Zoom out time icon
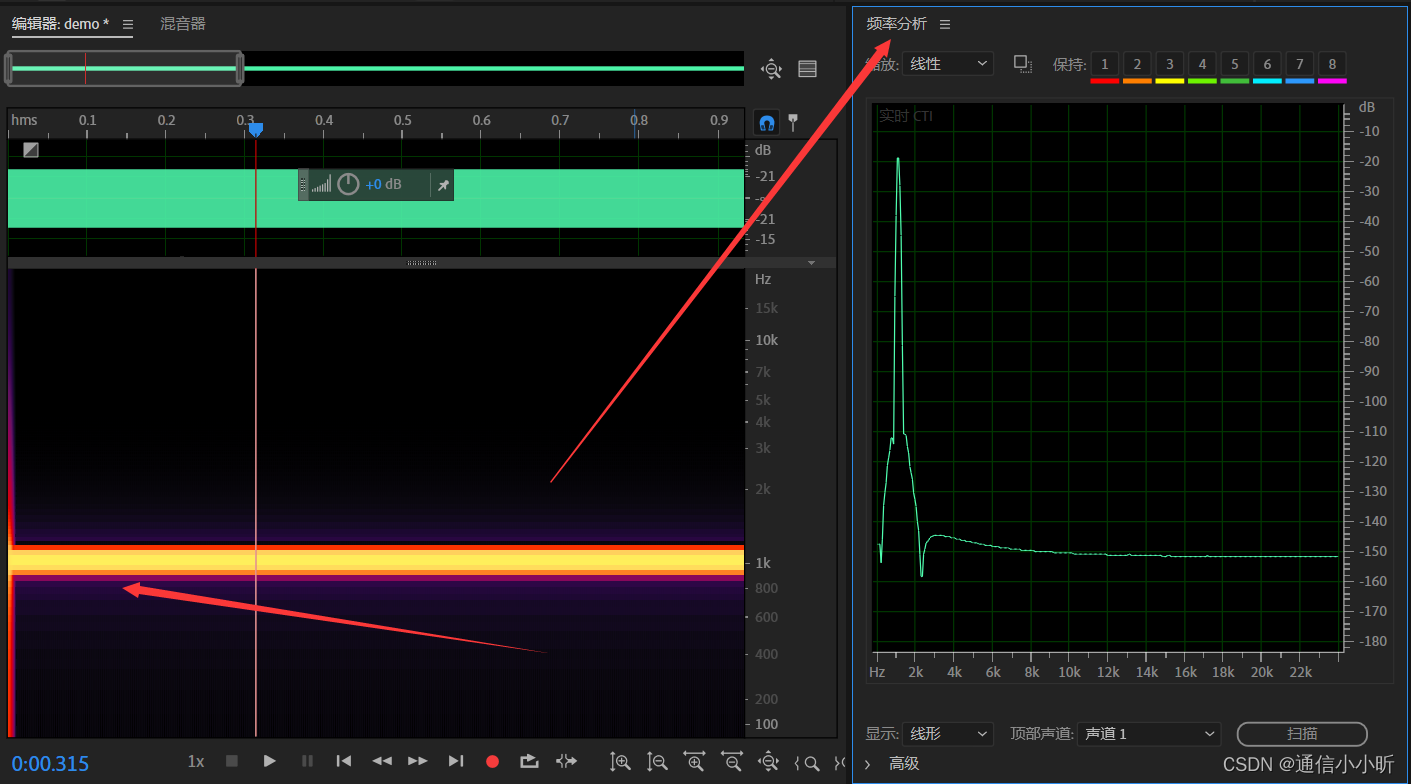Image resolution: width=1411 pixels, height=784 pixels. point(732,762)
